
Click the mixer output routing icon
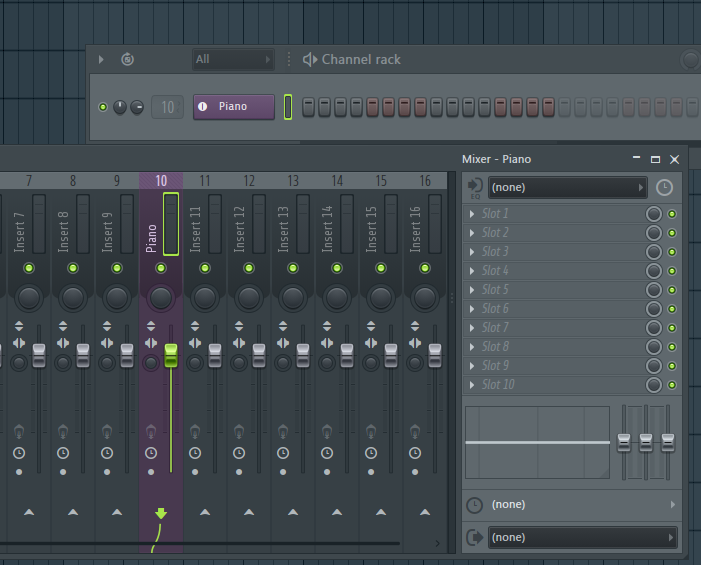tap(474, 537)
